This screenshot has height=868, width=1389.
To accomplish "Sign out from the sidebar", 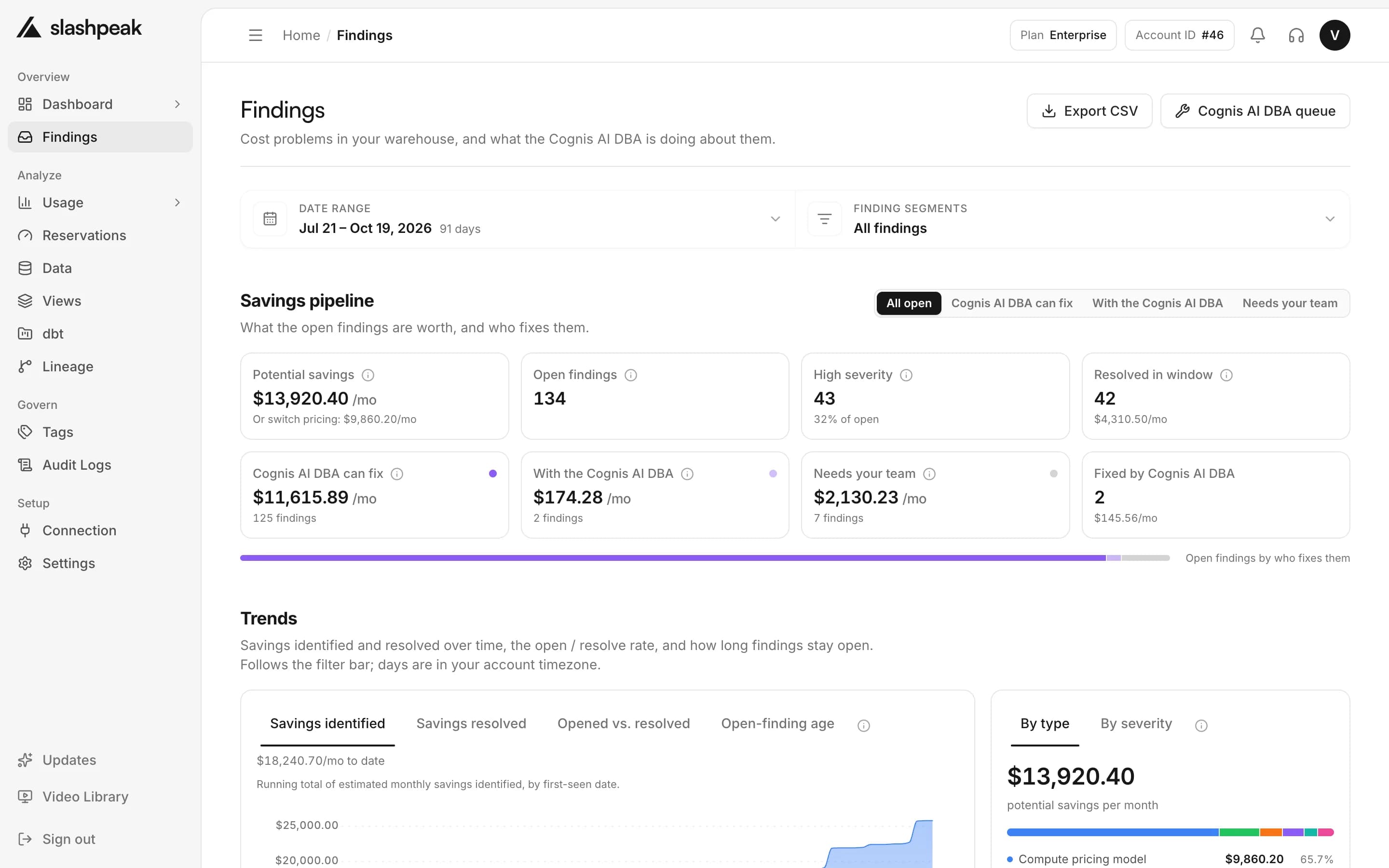I will [x=100, y=839].
